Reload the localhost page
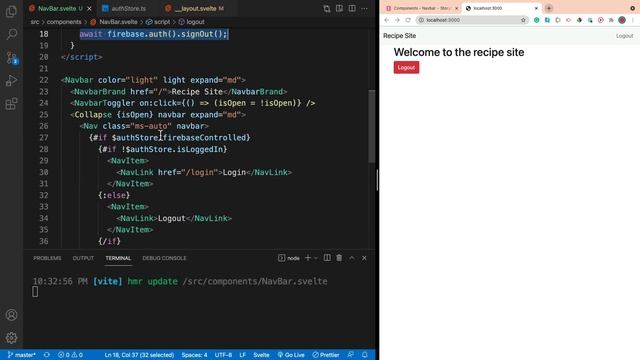Viewport: 640px width, 360px height. pos(408,20)
